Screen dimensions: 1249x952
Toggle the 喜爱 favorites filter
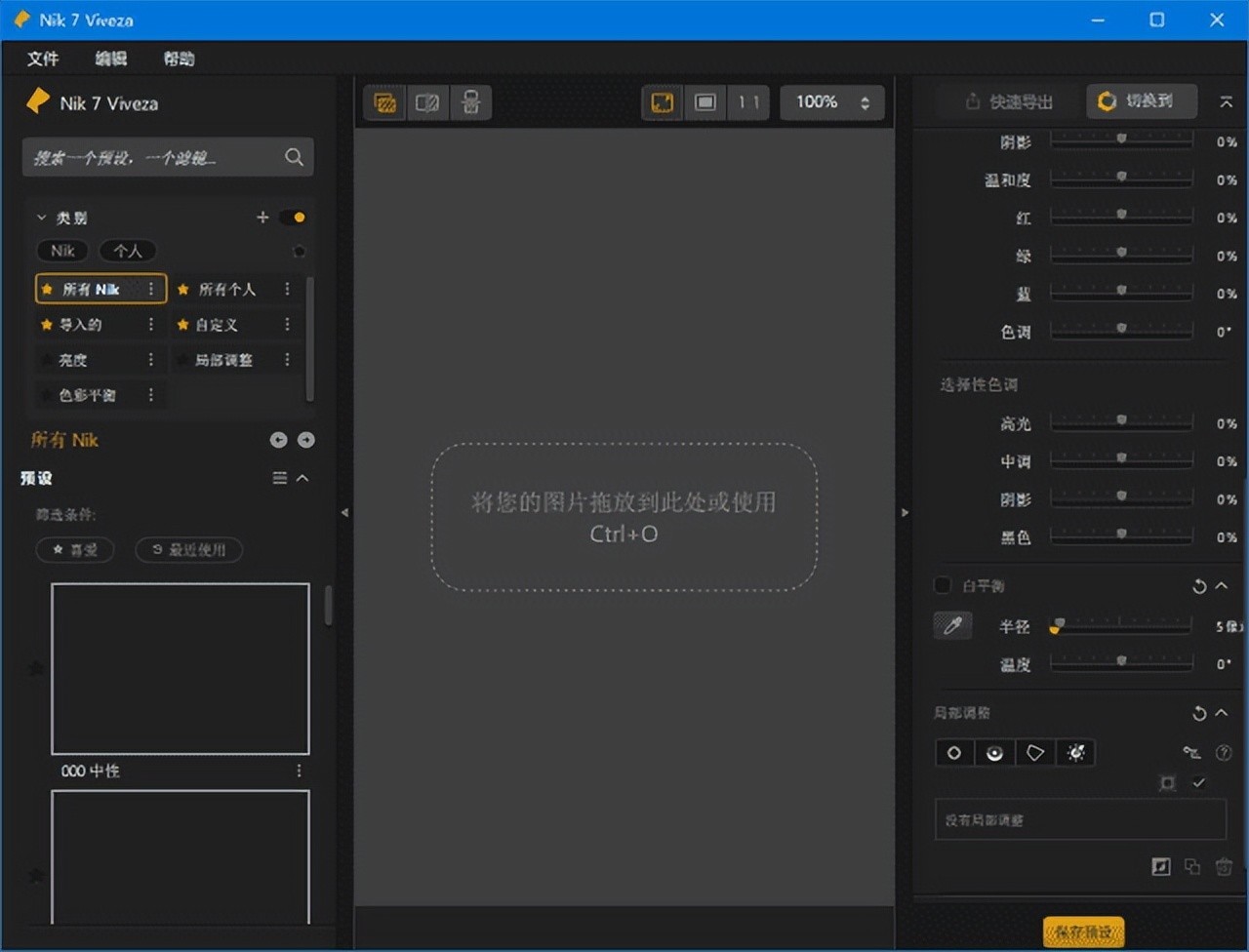pos(75,550)
